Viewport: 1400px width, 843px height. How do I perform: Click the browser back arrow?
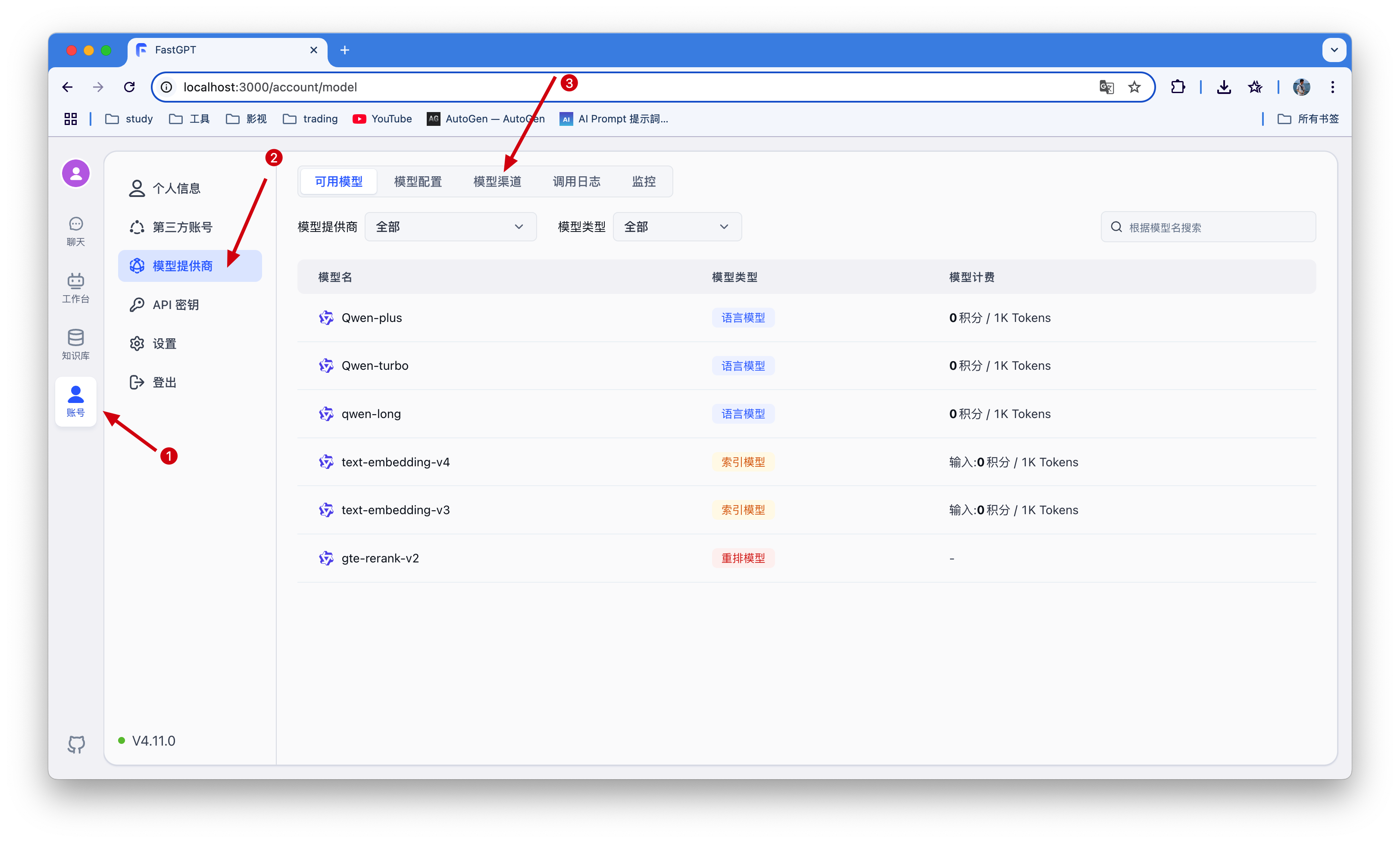[x=68, y=87]
